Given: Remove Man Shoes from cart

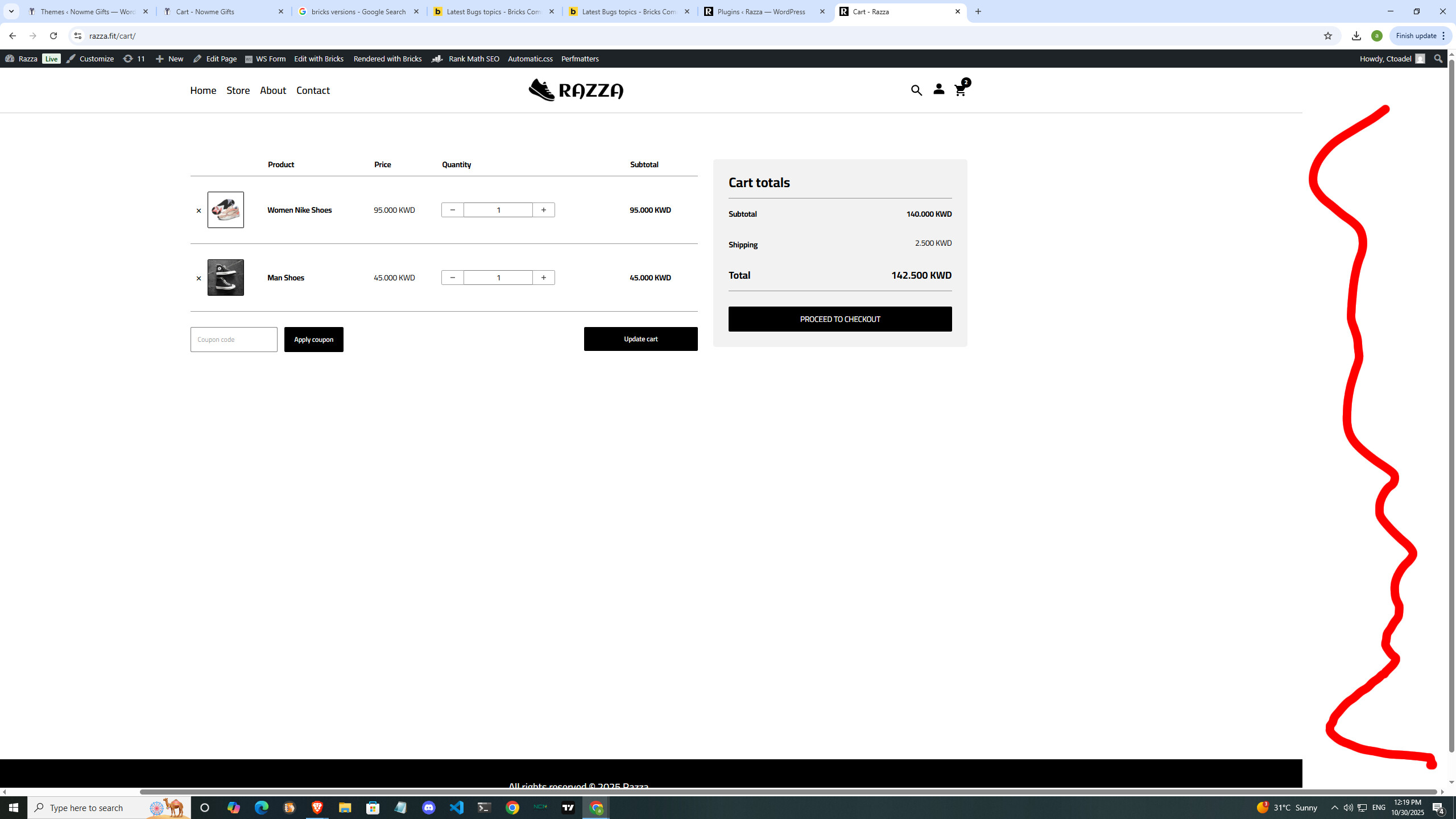Looking at the screenshot, I should [x=198, y=278].
